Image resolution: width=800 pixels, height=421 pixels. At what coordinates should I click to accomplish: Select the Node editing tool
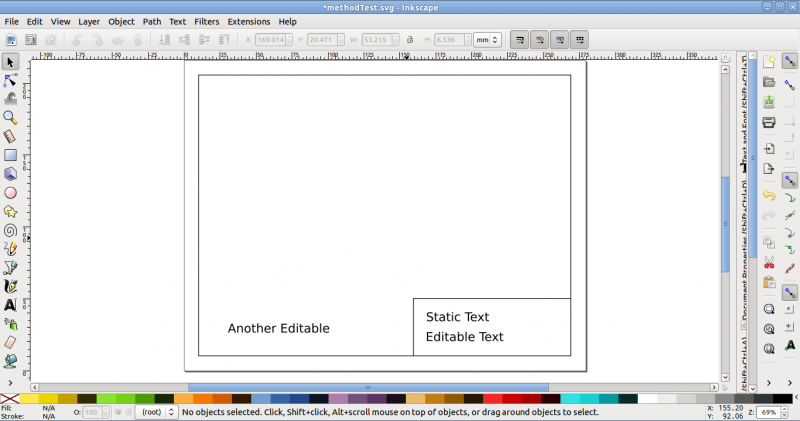10,81
